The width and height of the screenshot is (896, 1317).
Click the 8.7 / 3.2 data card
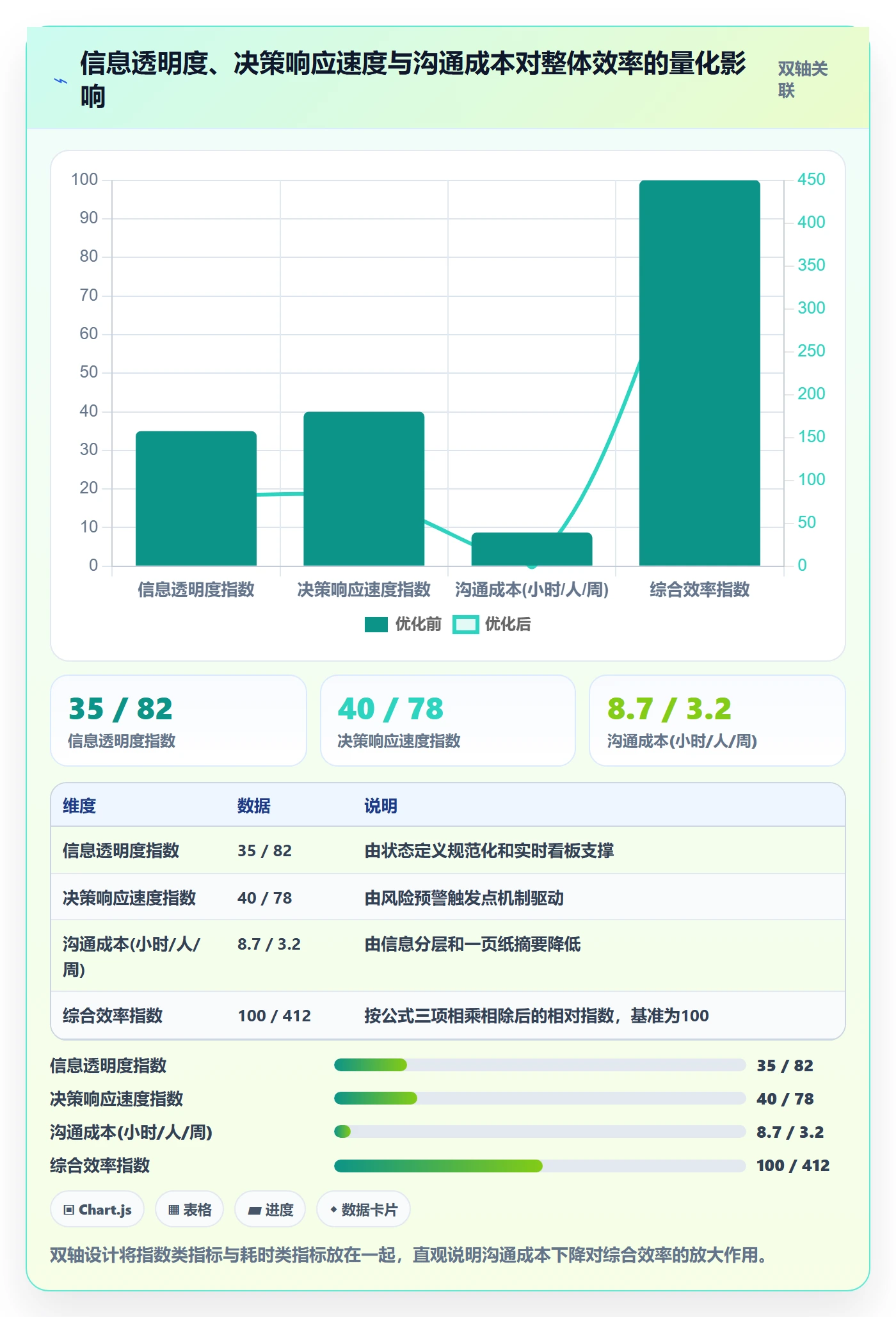coord(717,721)
